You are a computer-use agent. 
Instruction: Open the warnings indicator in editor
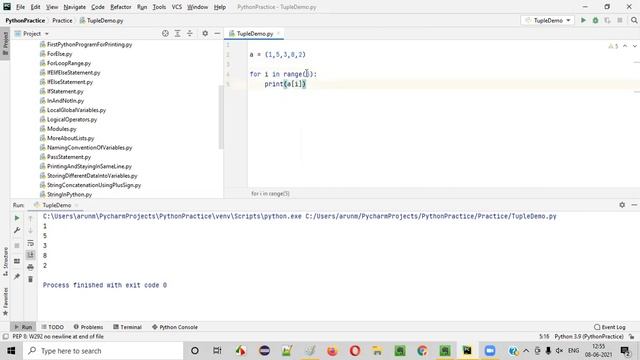tap(613, 46)
